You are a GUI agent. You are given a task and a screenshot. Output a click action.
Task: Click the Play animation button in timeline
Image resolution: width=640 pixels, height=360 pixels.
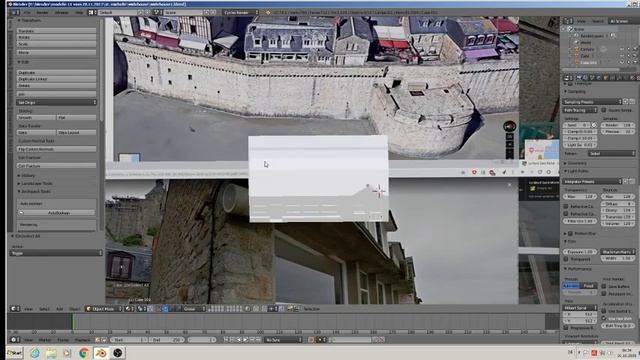point(246,340)
